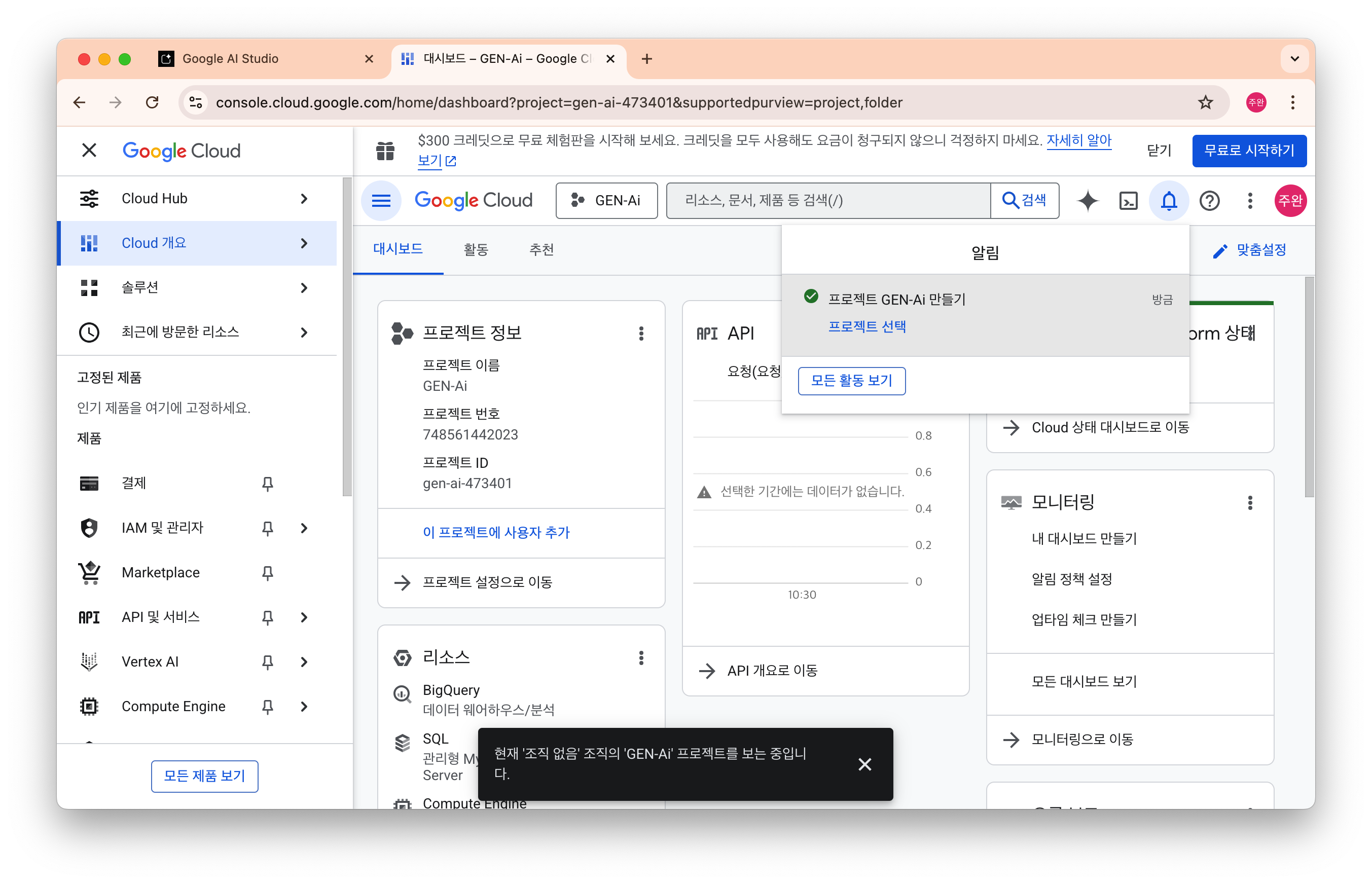The height and width of the screenshot is (884, 1372).
Task: Pin the Marketplace product
Action: [x=268, y=573]
